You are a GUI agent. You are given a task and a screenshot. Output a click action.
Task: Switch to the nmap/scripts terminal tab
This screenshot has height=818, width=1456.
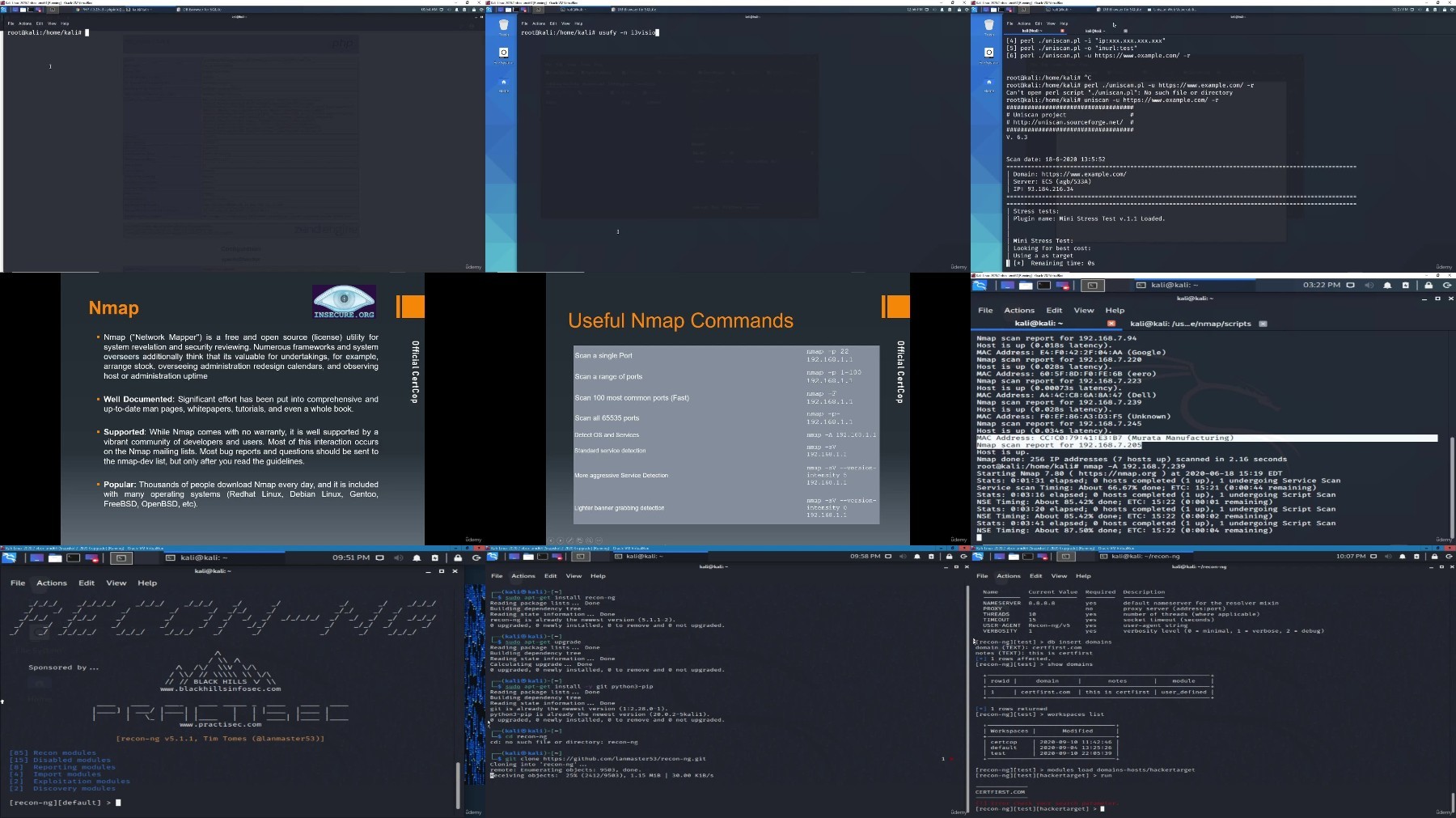tap(1191, 324)
